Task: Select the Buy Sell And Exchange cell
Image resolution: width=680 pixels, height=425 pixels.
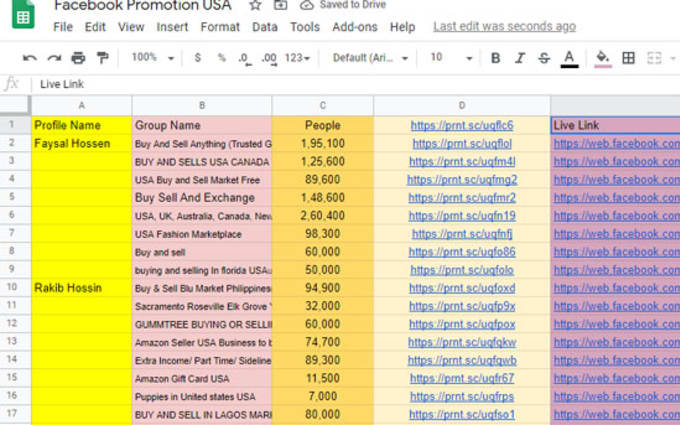Action: point(202,198)
